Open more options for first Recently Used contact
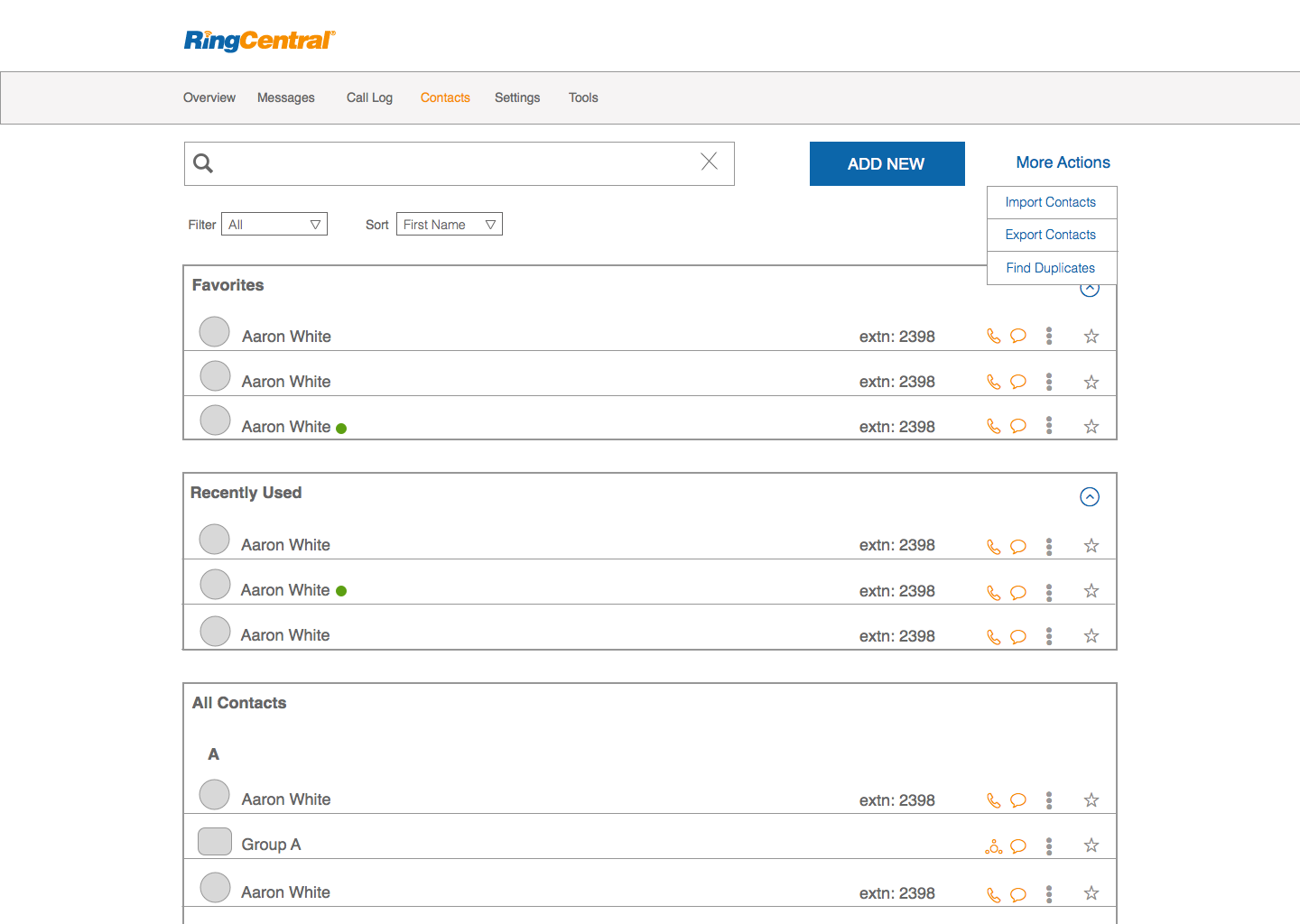The image size is (1300, 924). [x=1049, y=547]
